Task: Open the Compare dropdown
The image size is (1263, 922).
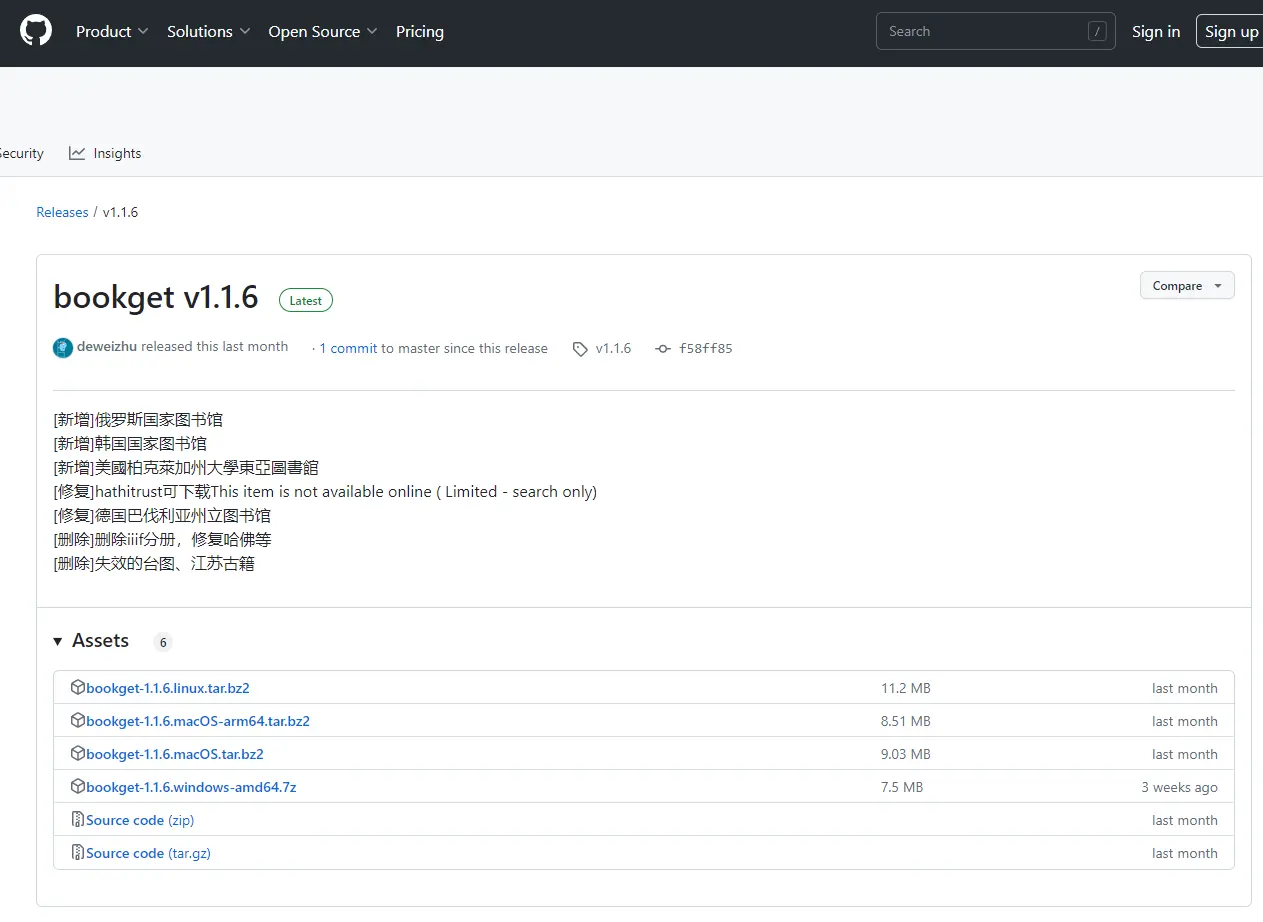Action: coord(1187,285)
